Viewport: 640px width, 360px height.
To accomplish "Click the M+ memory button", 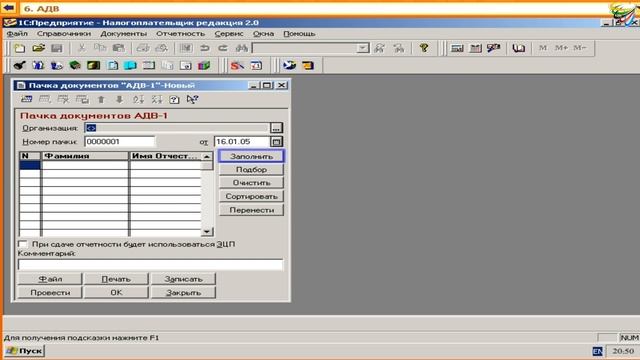I will [561, 48].
